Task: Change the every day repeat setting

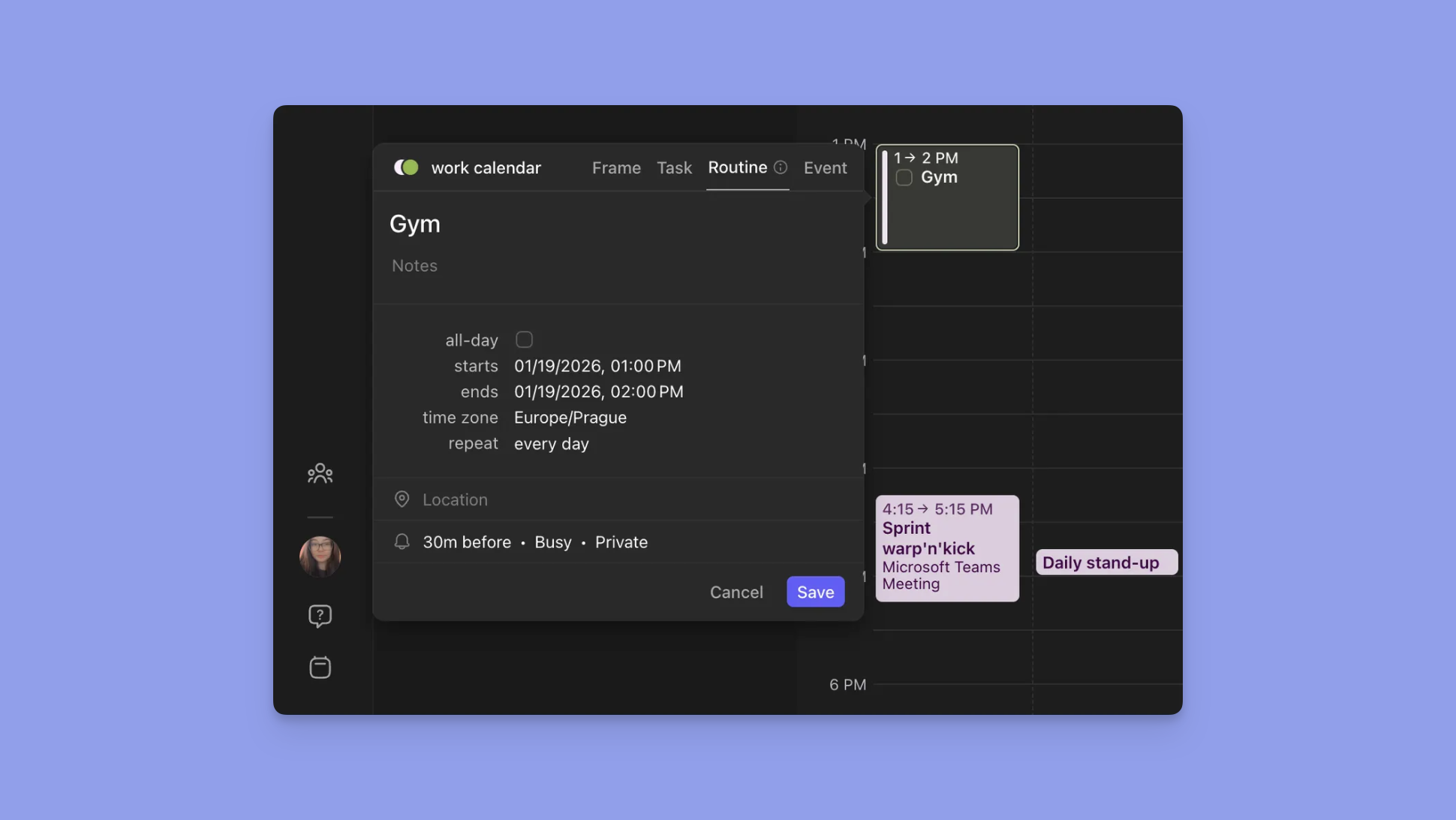Action: pyautogui.click(x=551, y=444)
